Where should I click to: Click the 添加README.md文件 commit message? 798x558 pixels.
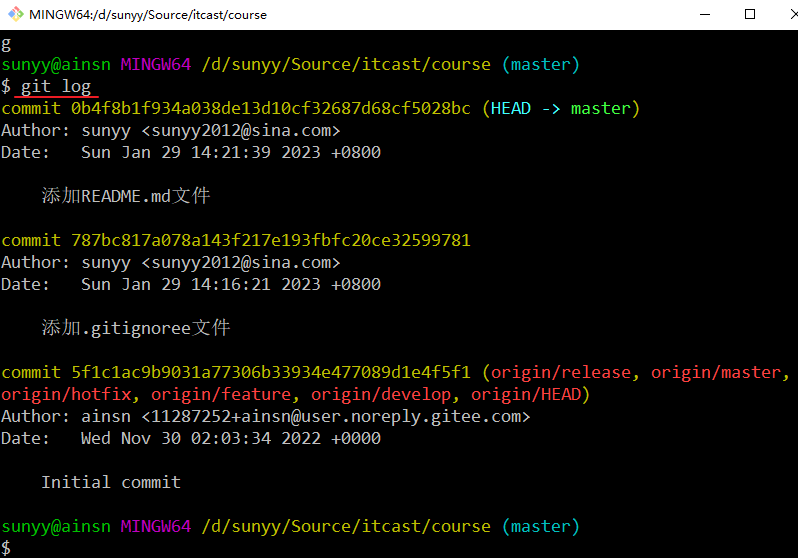pyautogui.click(x=126, y=196)
